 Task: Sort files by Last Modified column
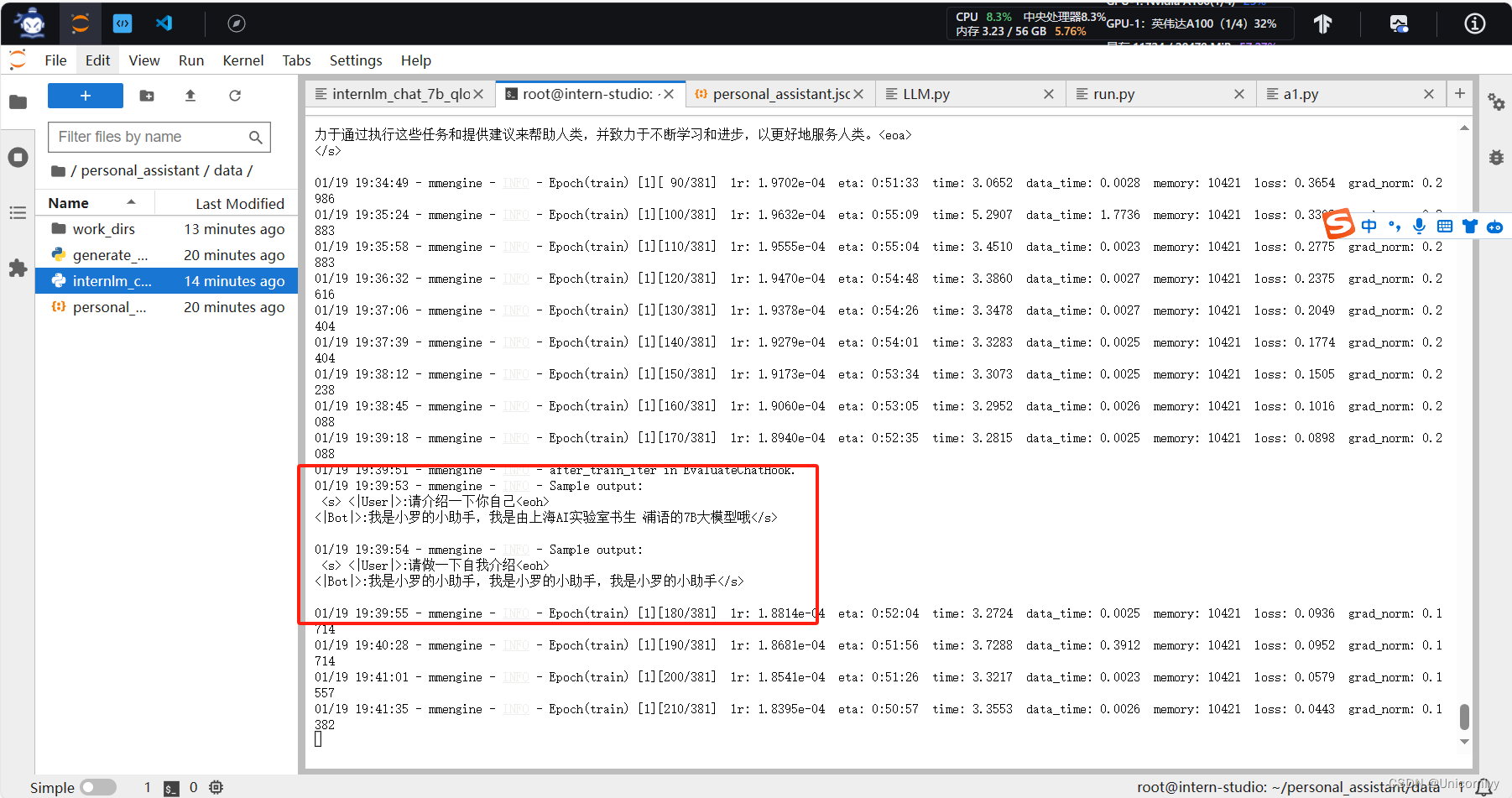(240, 203)
